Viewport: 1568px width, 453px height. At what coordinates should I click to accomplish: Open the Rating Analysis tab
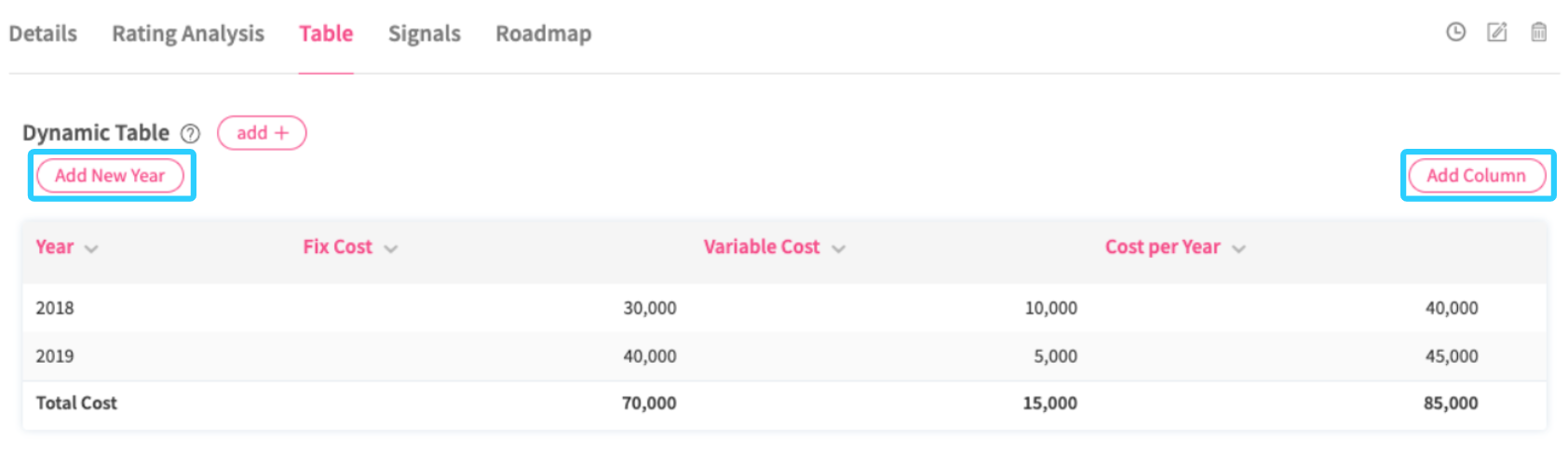click(188, 34)
